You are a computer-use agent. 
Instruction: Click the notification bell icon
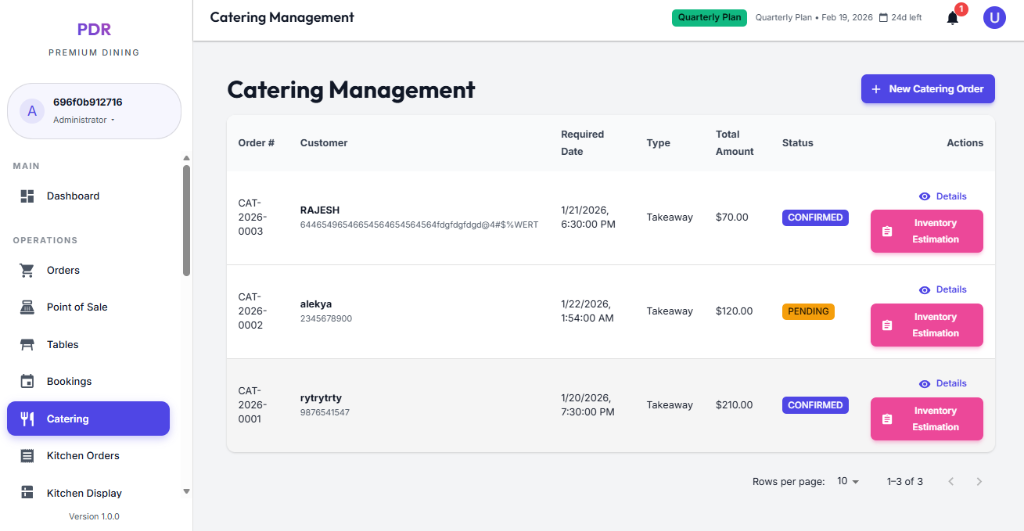(x=952, y=18)
